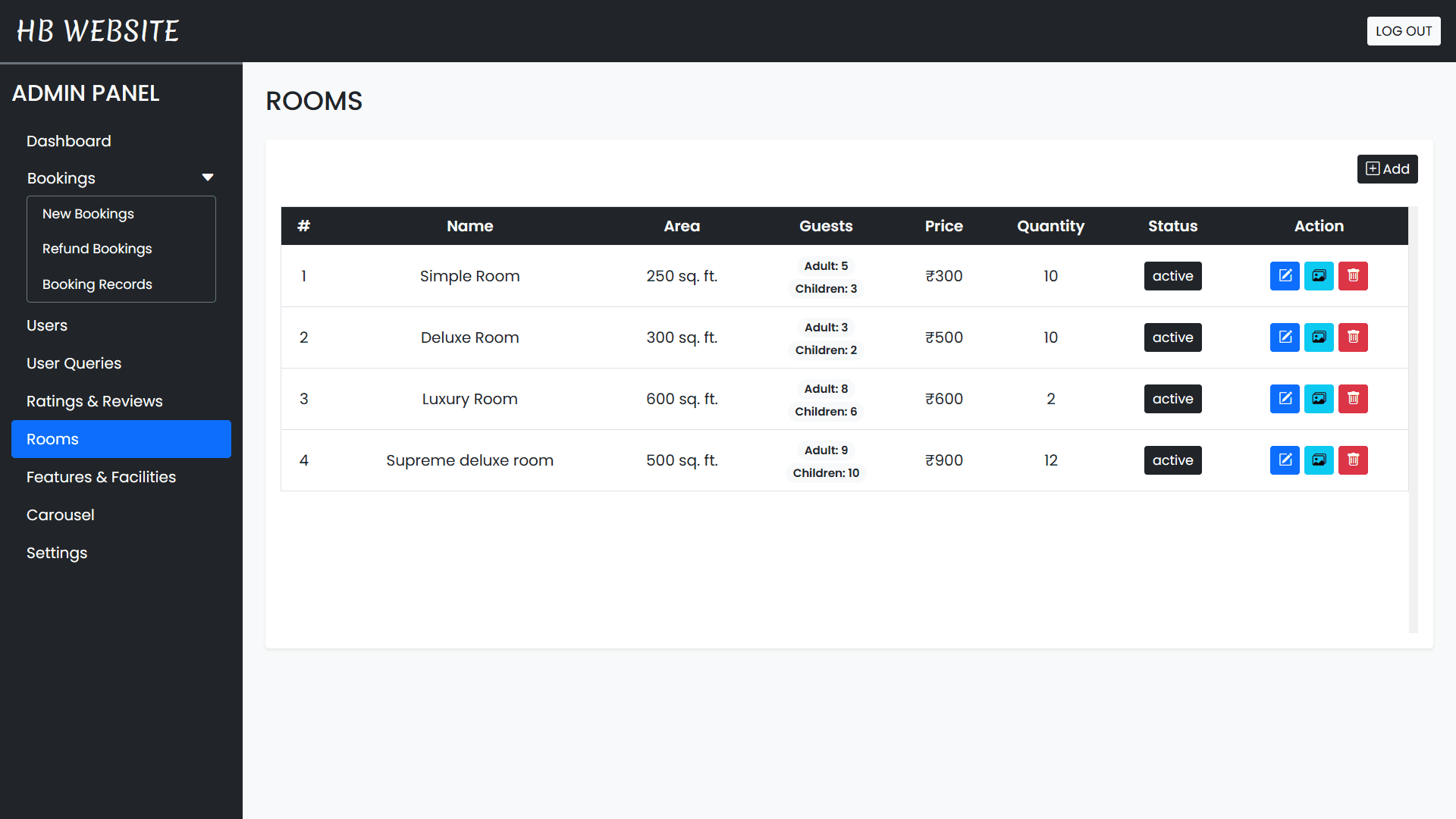Click the HB WEBSITE logo text
The image size is (1456, 819).
pyautogui.click(x=98, y=31)
